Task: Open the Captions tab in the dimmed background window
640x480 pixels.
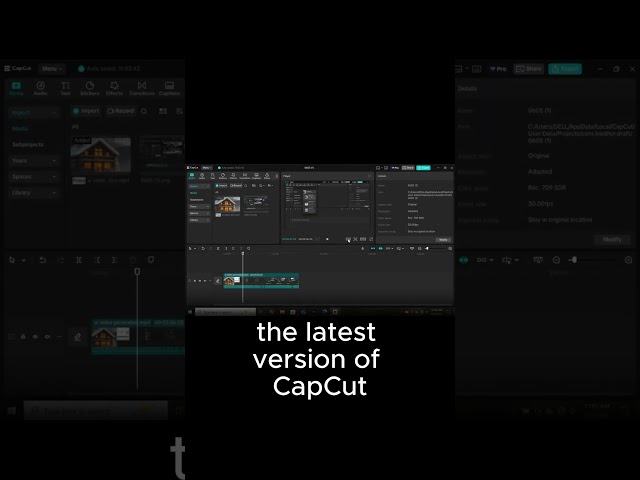Action: click(x=169, y=88)
